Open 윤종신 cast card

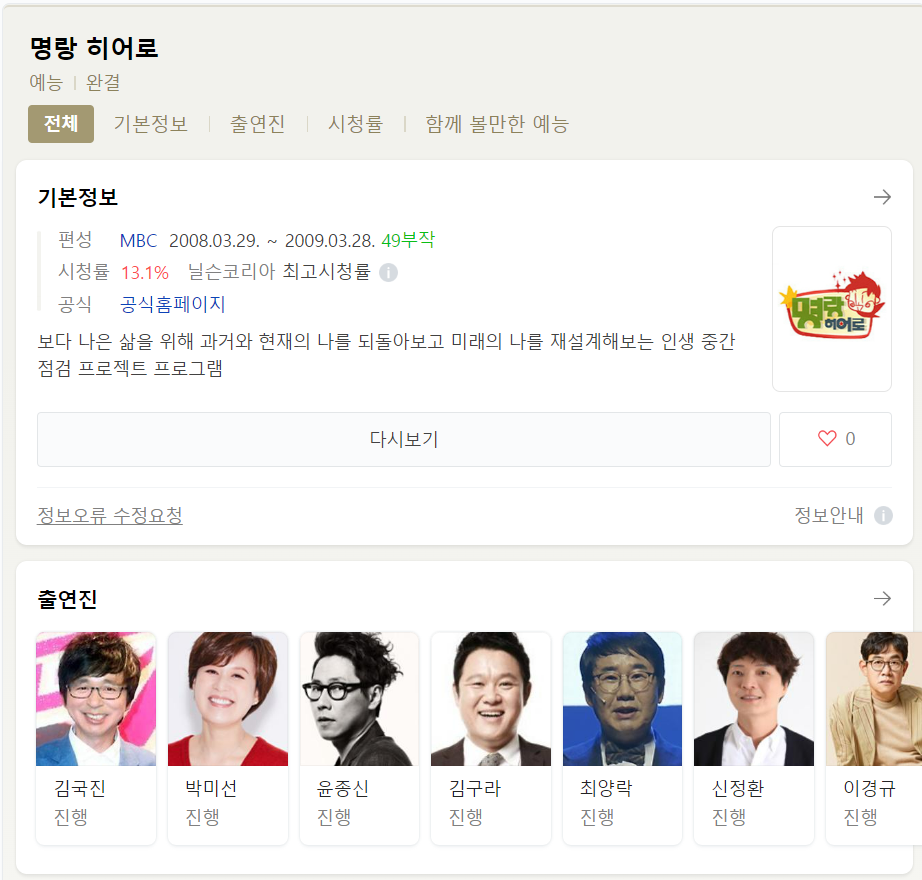point(359,738)
